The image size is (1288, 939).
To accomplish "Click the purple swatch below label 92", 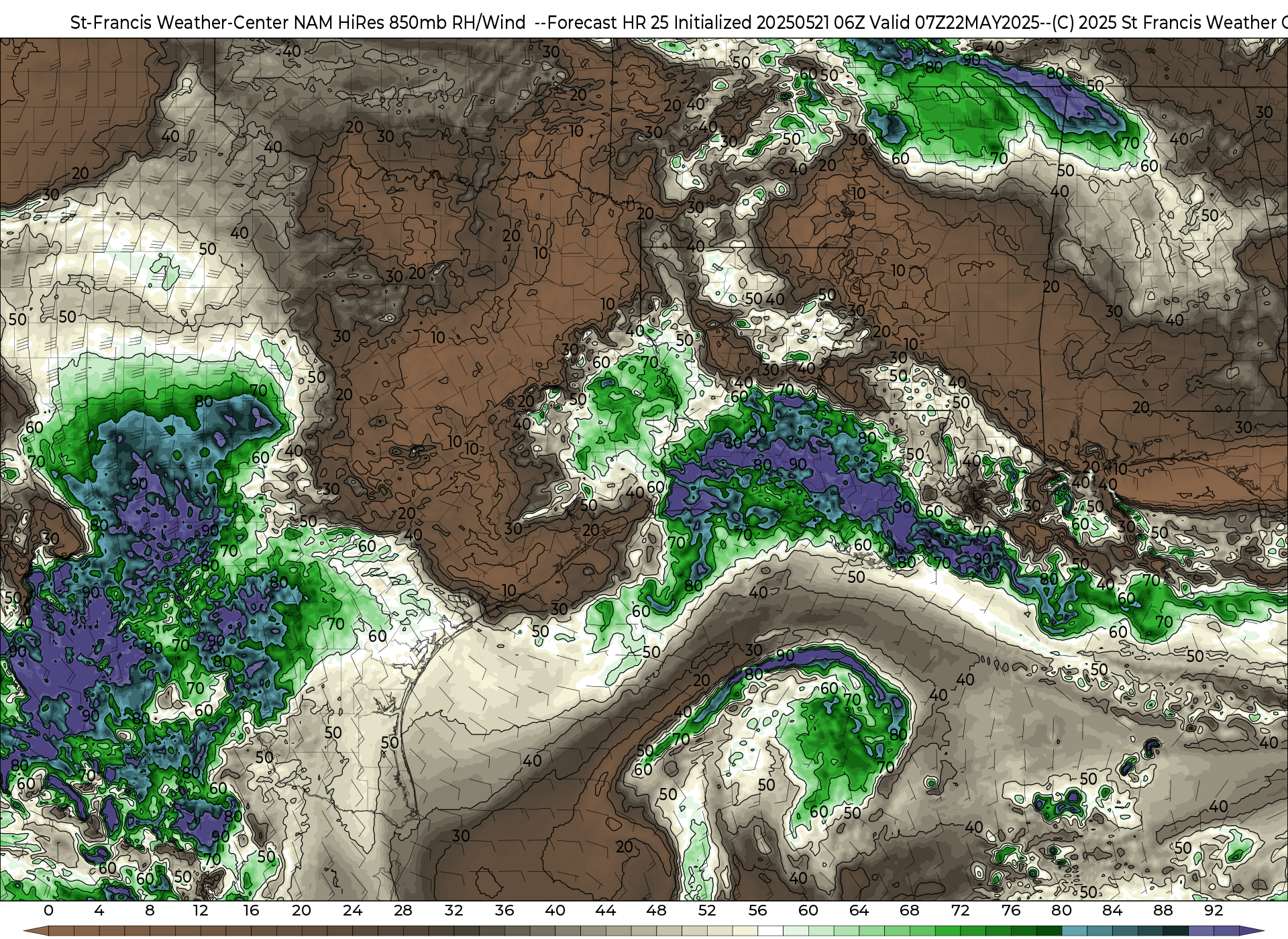I will tap(1226, 932).
